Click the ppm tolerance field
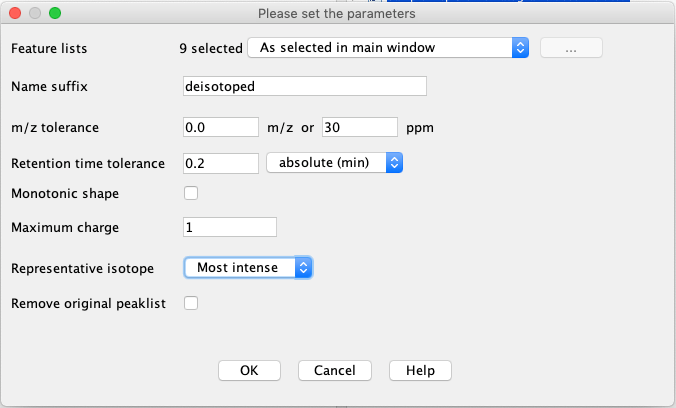 tap(360, 127)
